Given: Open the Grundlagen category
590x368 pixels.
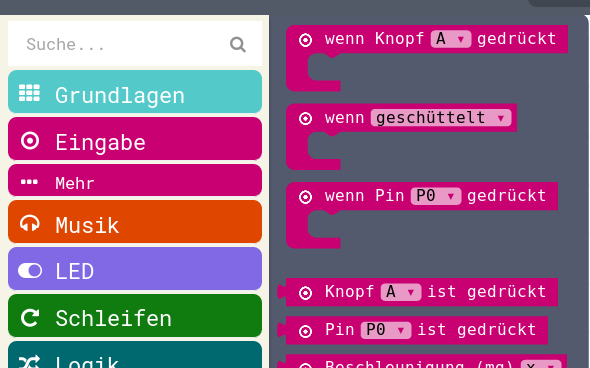Looking at the screenshot, I should [135, 91].
